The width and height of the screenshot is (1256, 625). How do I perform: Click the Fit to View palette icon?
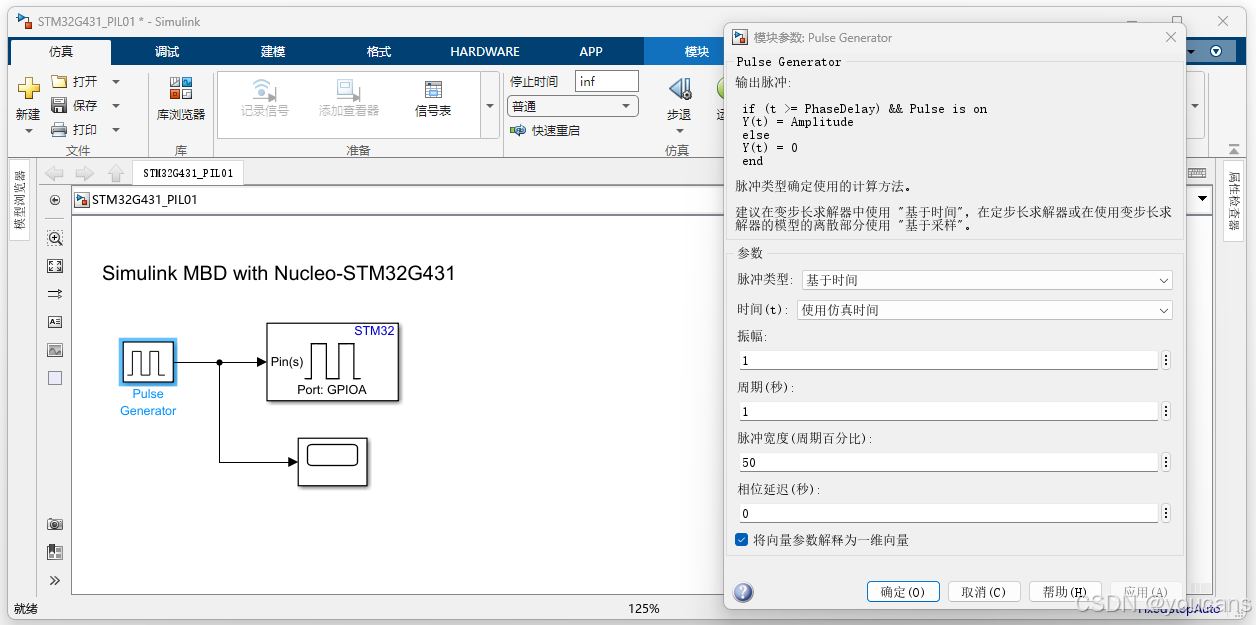[x=55, y=266]
